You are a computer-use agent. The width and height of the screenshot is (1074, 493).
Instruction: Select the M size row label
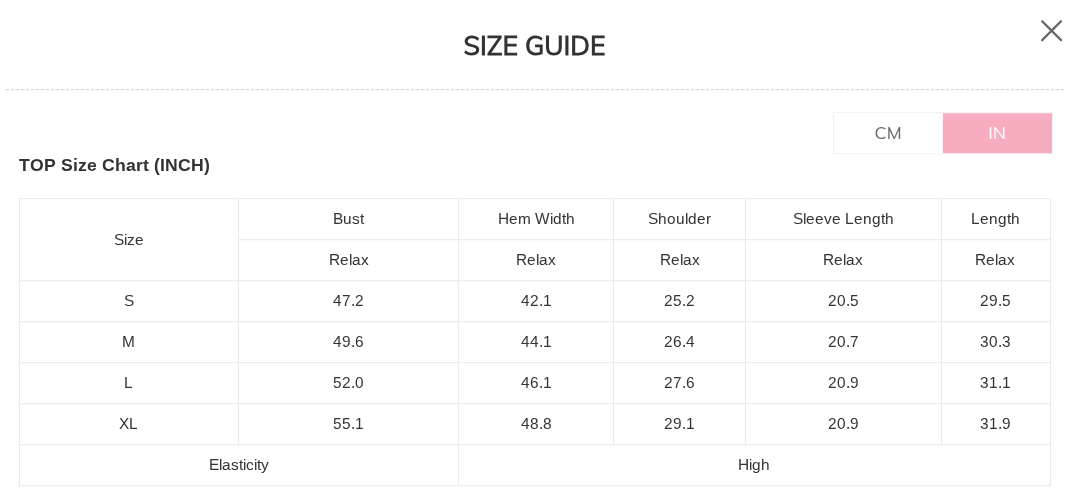click(x=129, y=342)
